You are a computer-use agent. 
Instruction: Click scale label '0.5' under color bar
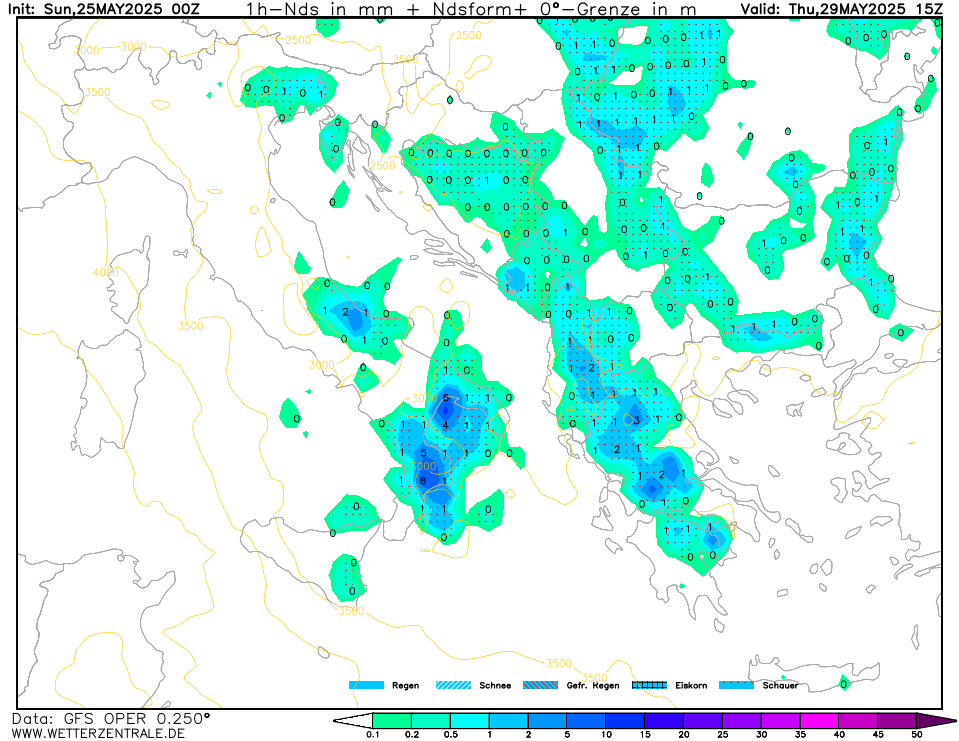click(451, 735)
